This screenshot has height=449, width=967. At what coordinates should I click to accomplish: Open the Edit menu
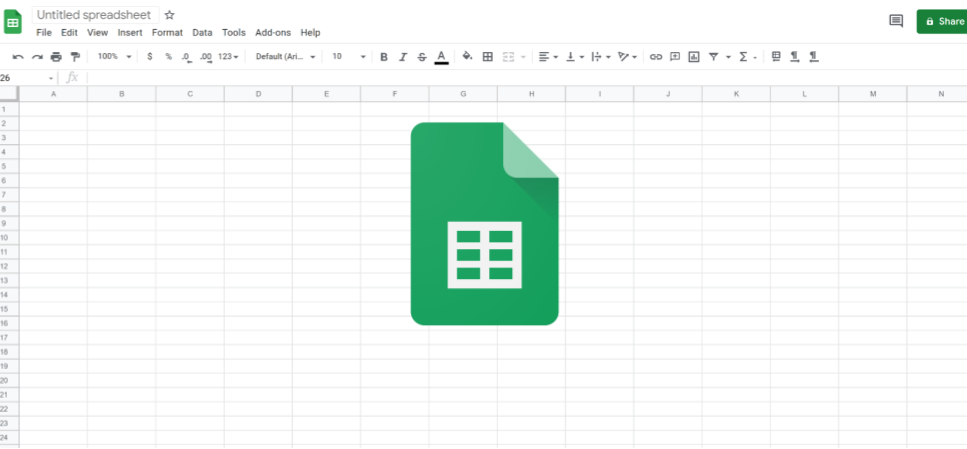tap(69, 33)
